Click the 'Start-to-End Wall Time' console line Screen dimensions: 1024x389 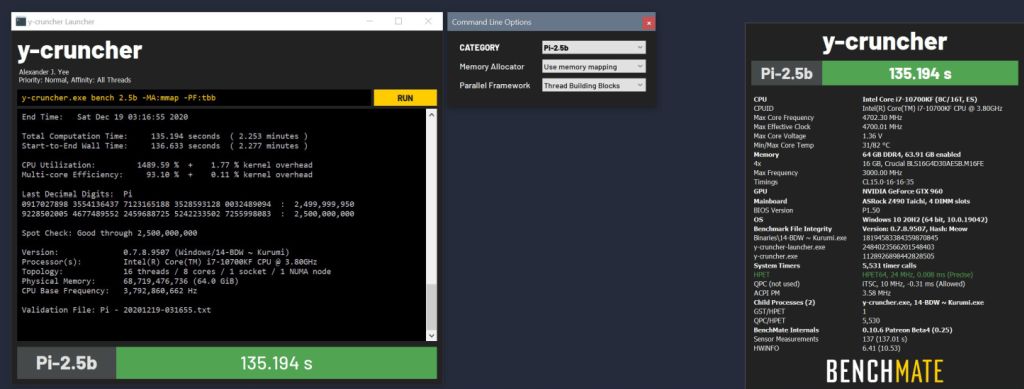click(x=165, y=146)
